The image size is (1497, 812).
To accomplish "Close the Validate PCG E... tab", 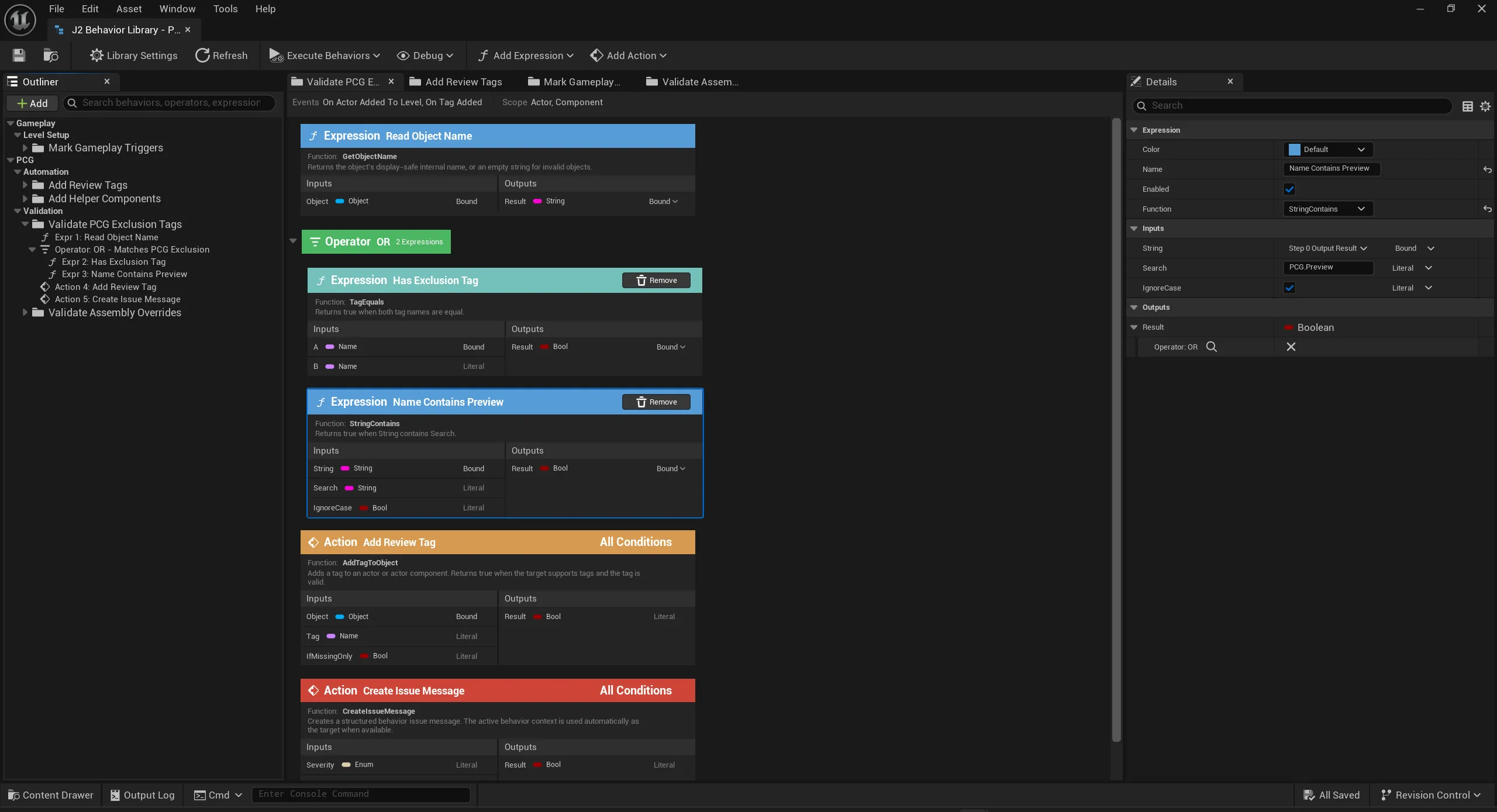I will [x=391, y=82].
